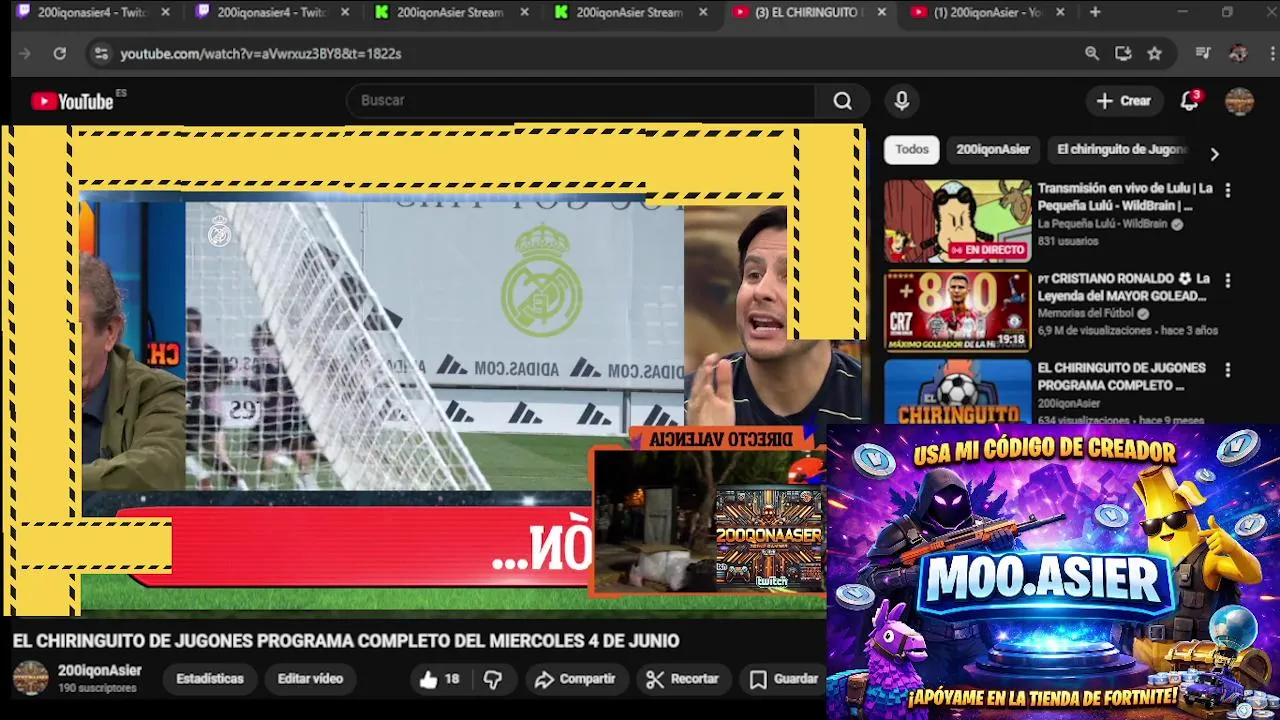The image size is (1280, 720).
Task: Open the notifications bell
Action: tap(1189, 101)
